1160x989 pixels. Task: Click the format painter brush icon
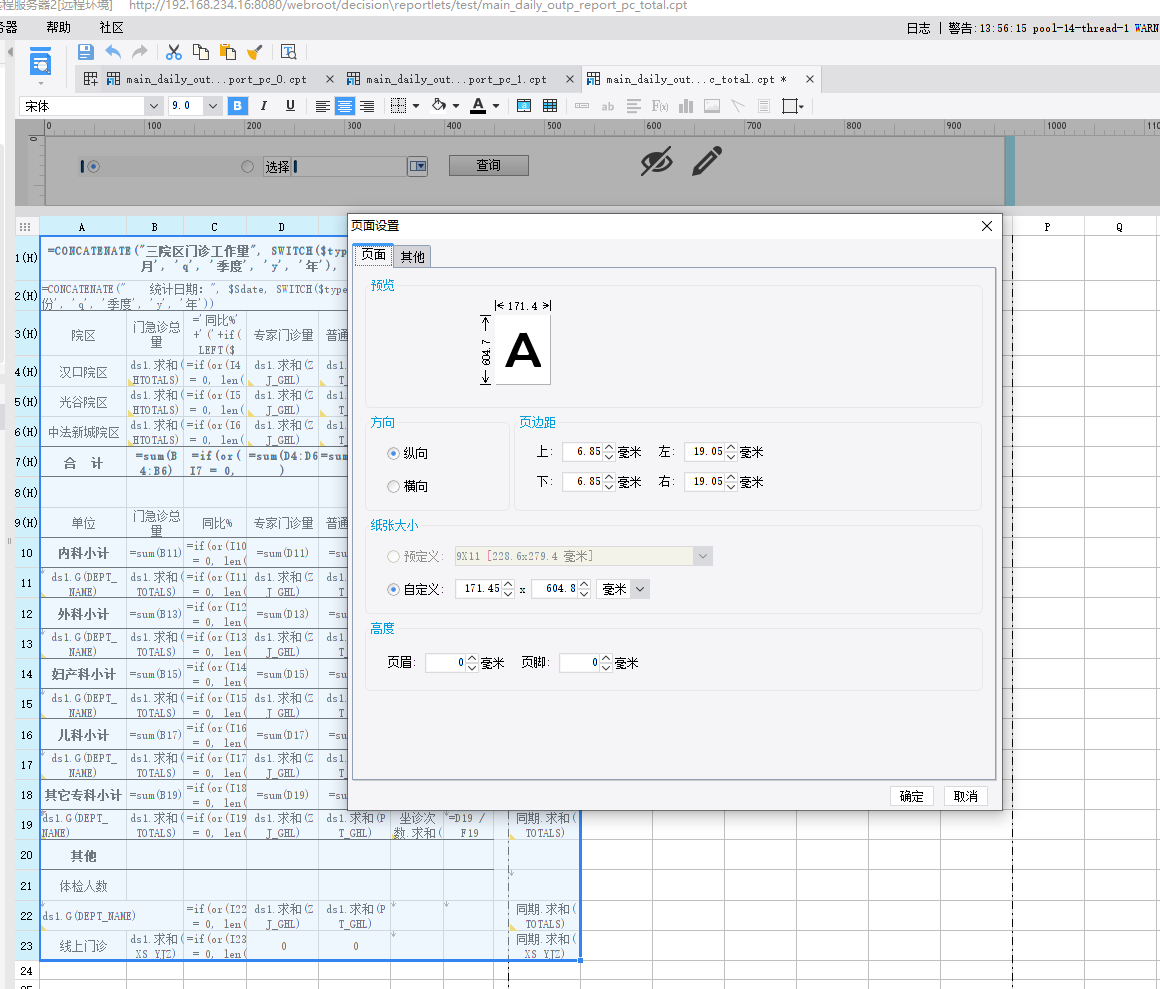(x=254, y=52)
